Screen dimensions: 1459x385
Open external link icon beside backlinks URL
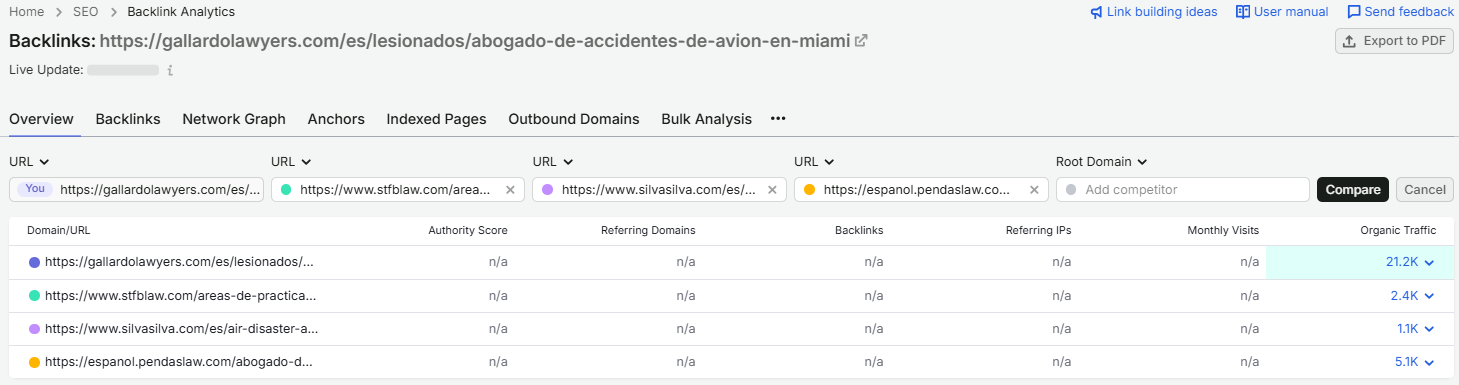(861, 41)
